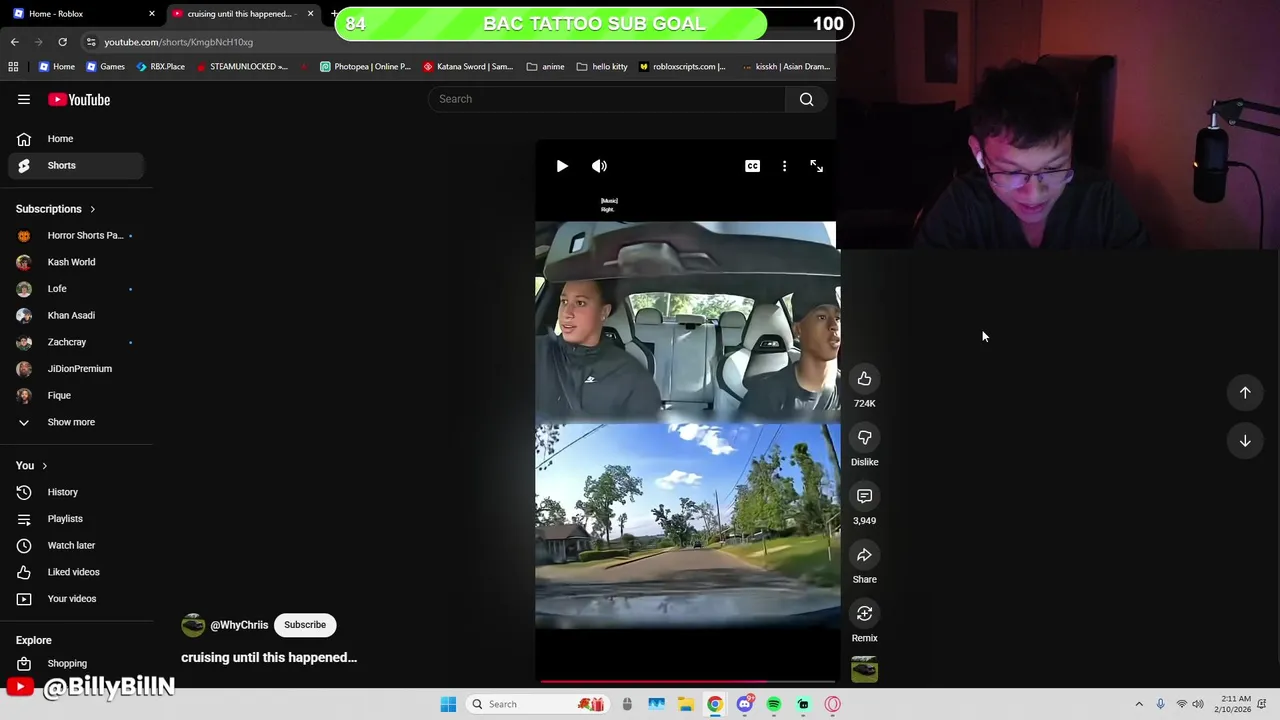Open the hello kitty bookmarks folder

(602, 67)
